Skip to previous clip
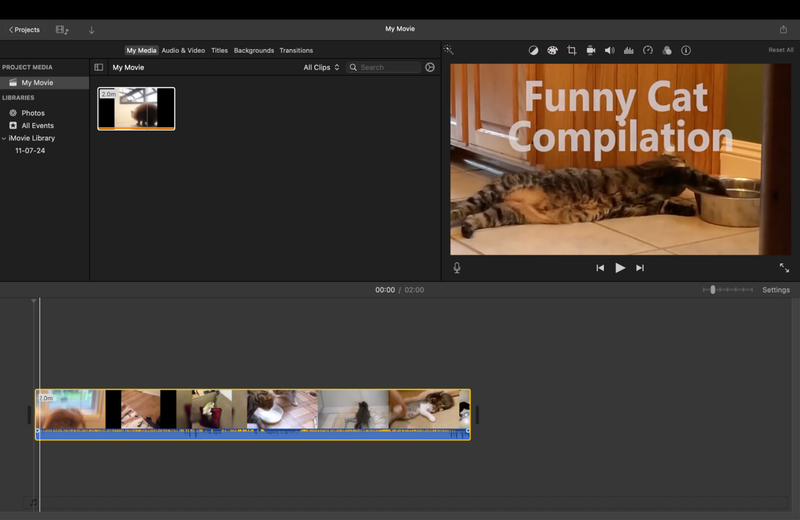Viewport: 800px width, 520px height. tap(600, 268)
